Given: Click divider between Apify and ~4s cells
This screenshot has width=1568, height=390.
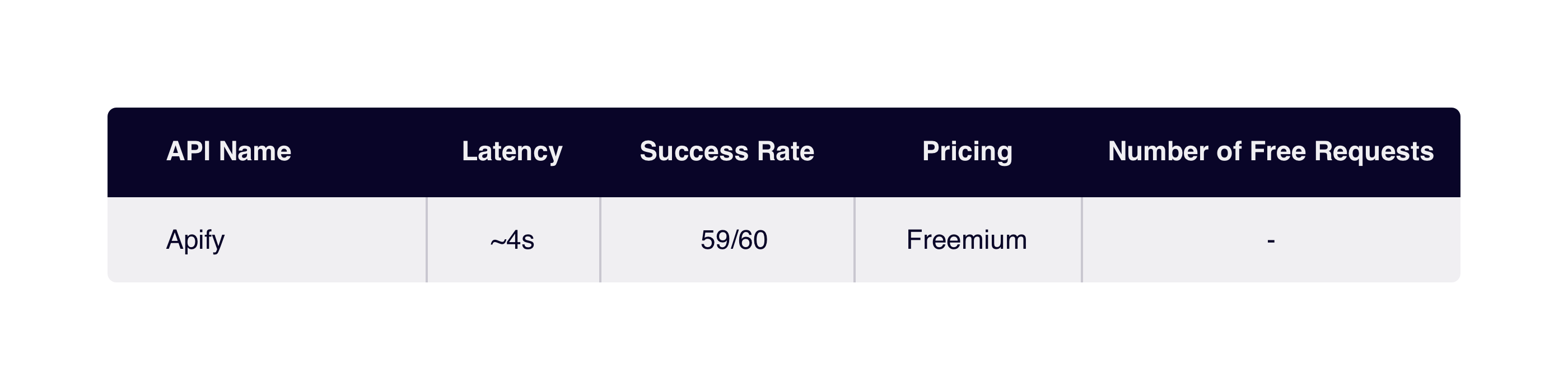Looking at the screenshot, I should tap(427, 239).
